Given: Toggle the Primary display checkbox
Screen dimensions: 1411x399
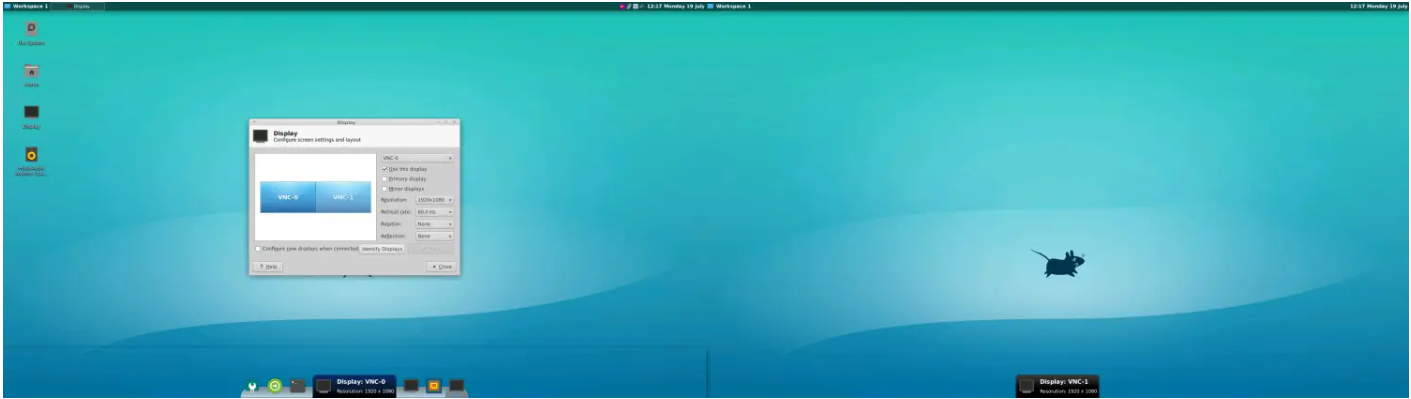Looking at the screenshot, I should [x=385, y=179].
